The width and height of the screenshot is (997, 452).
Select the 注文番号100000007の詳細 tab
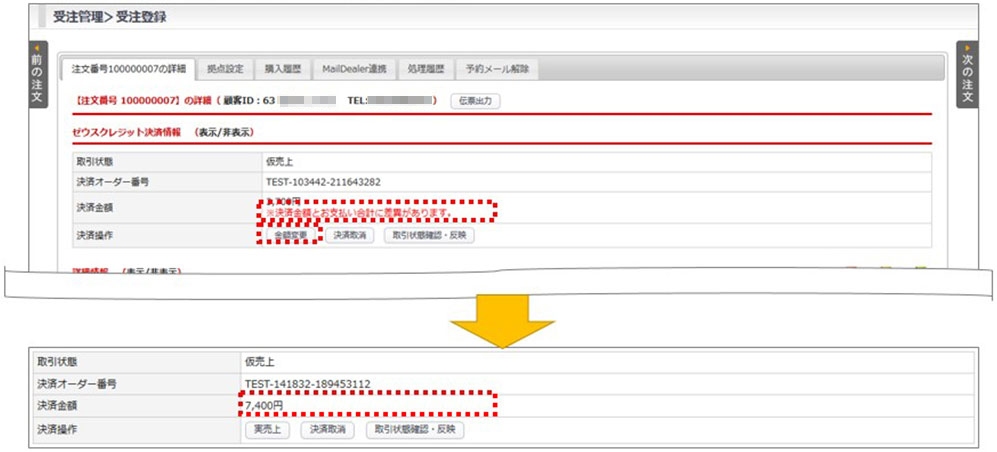130,69
